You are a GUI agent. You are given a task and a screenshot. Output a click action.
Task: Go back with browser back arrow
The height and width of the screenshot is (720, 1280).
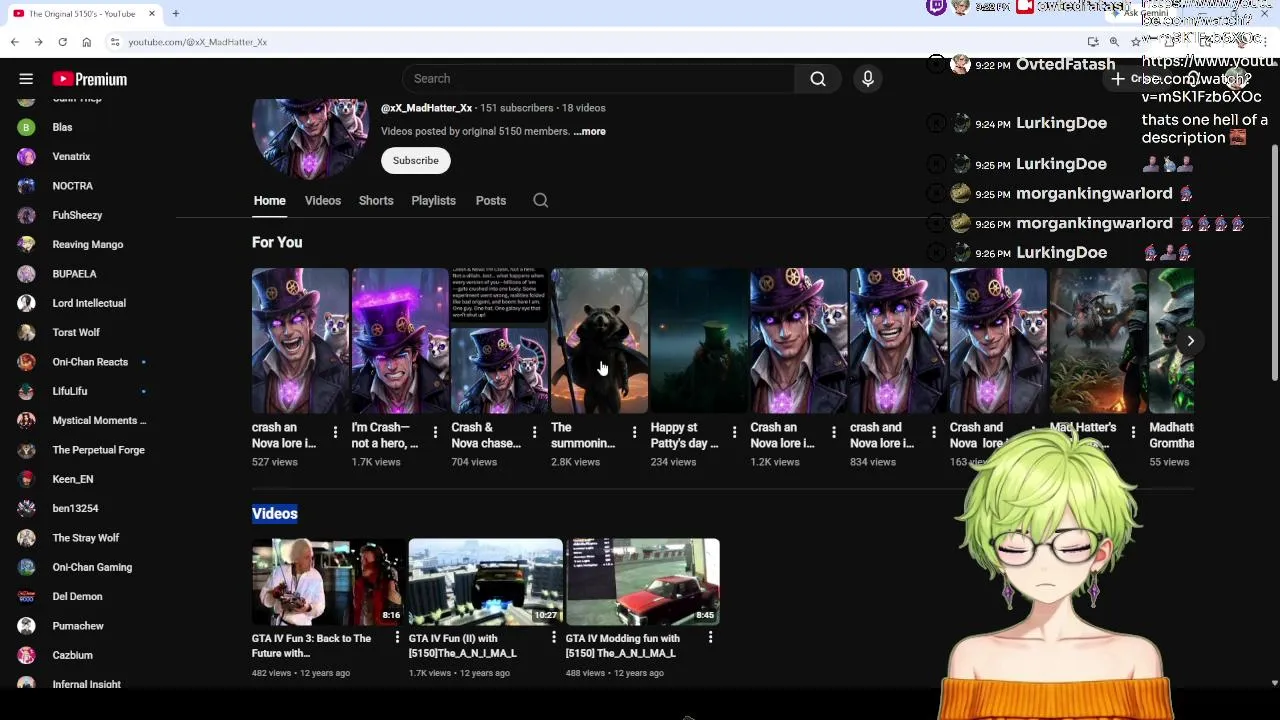point(14,42)
